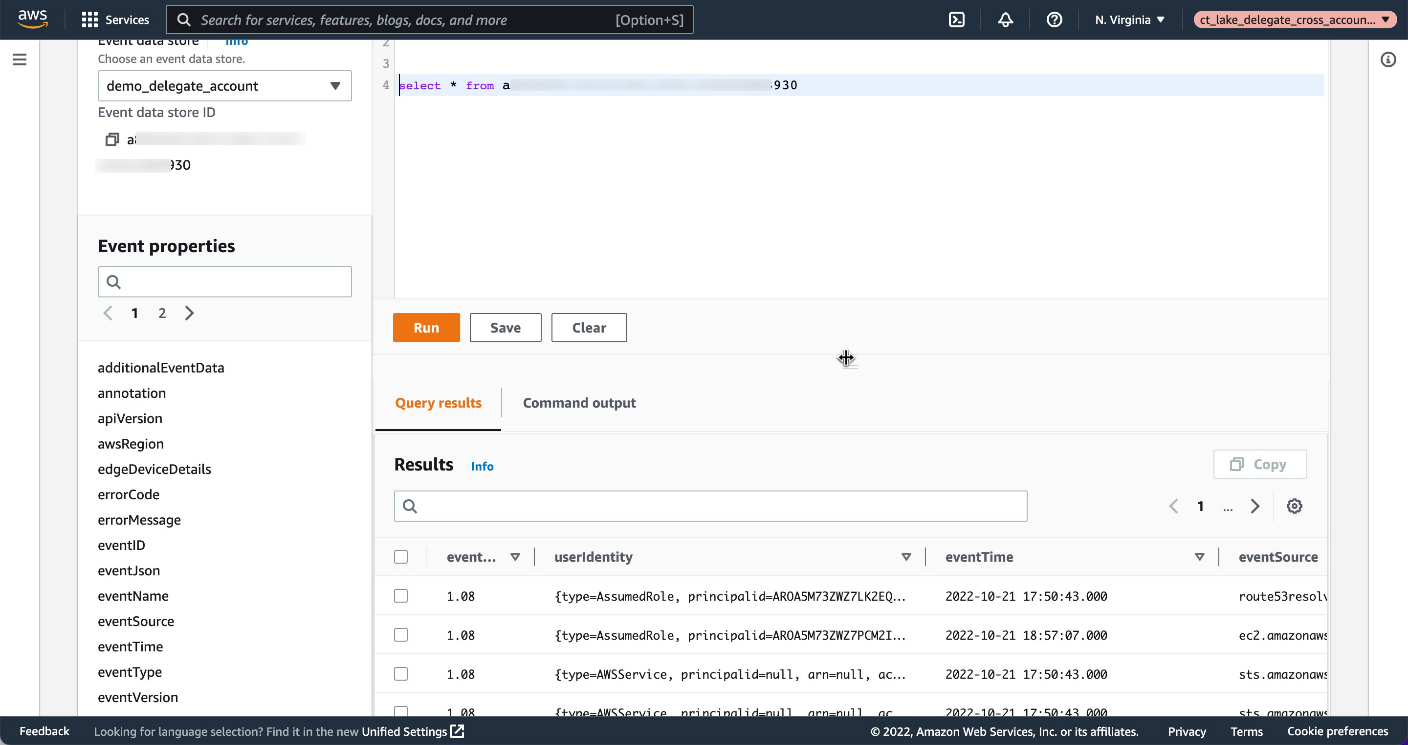Clear the query editor

(588, 327)
